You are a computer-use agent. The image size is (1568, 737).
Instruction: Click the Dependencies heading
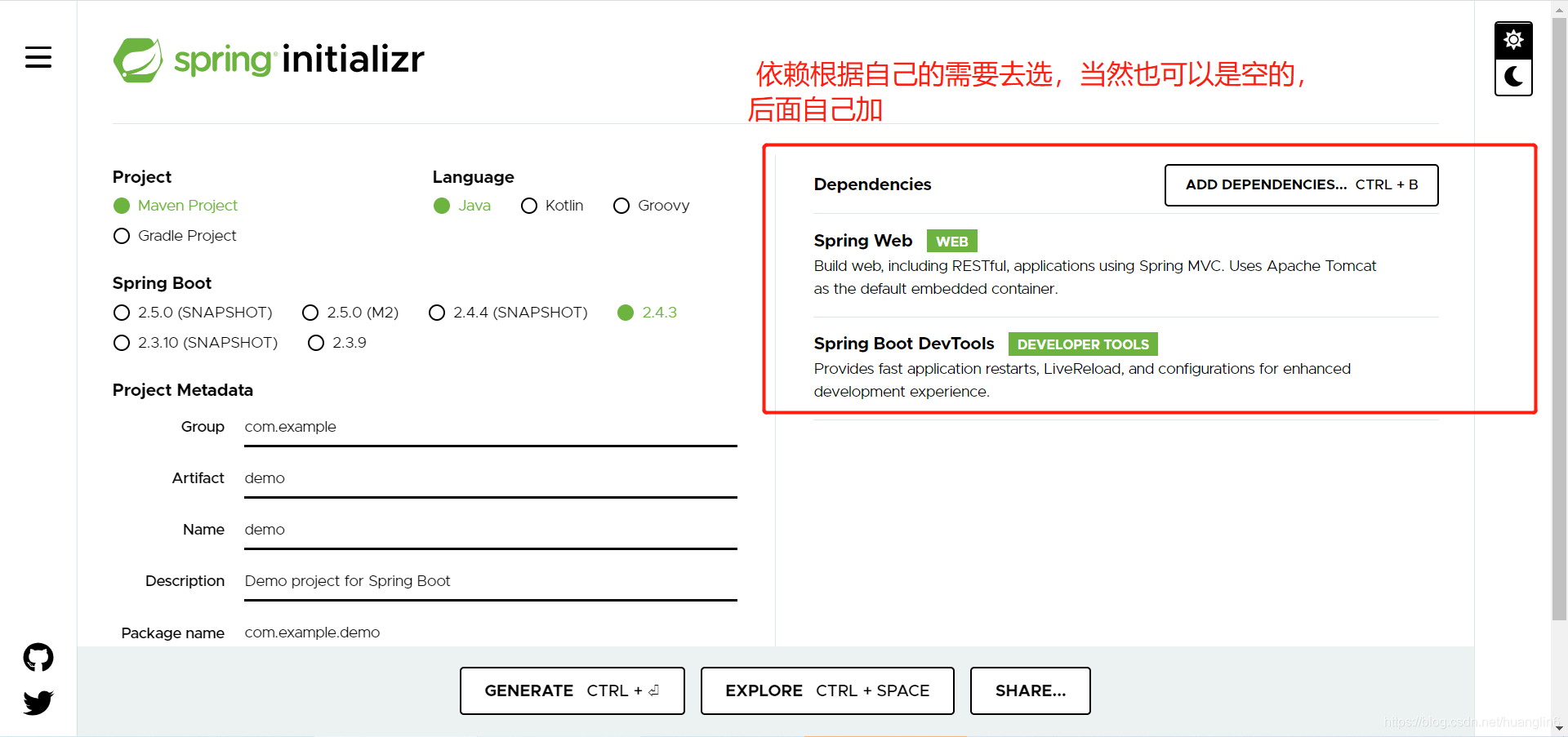coord(872,184)
